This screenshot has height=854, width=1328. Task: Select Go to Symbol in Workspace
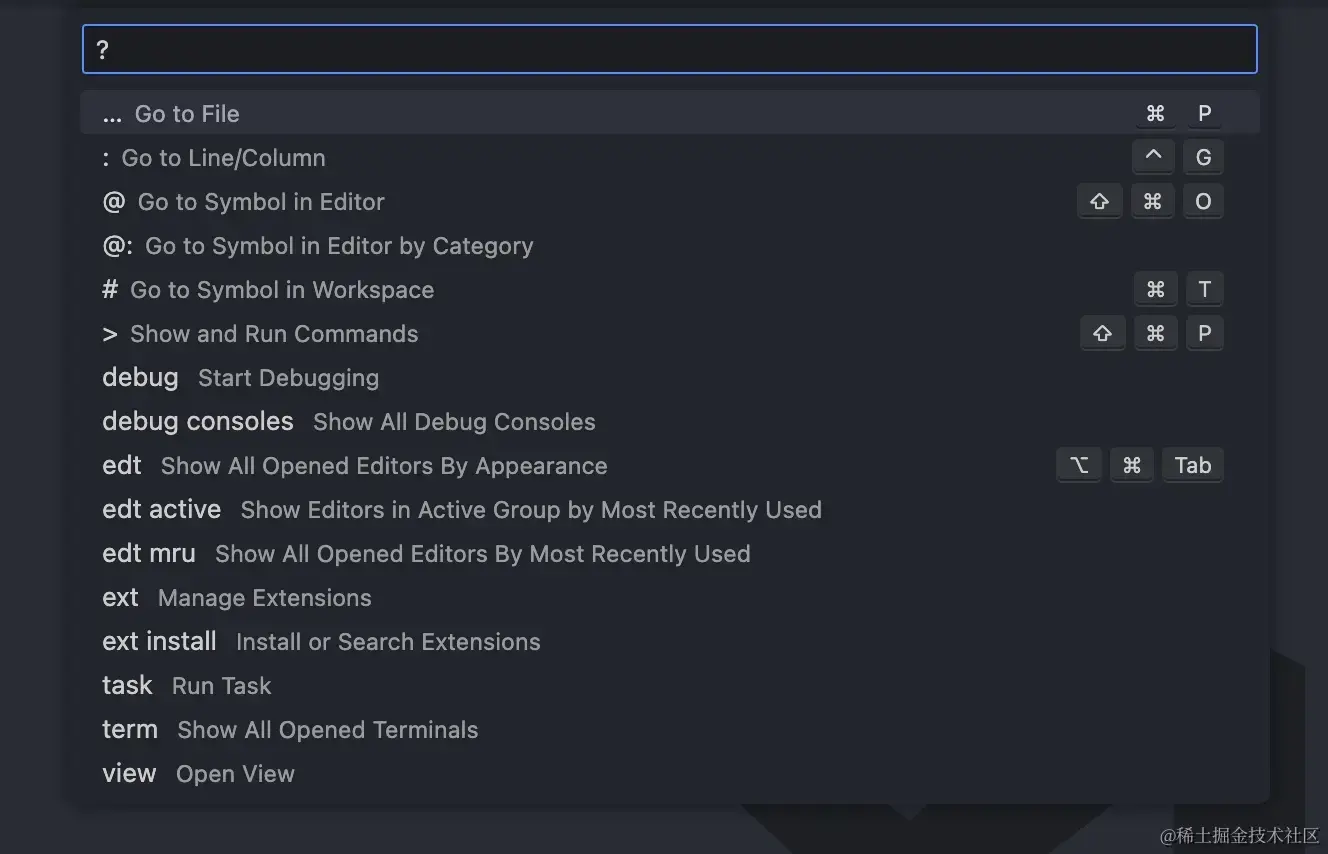tap(281, 290)
